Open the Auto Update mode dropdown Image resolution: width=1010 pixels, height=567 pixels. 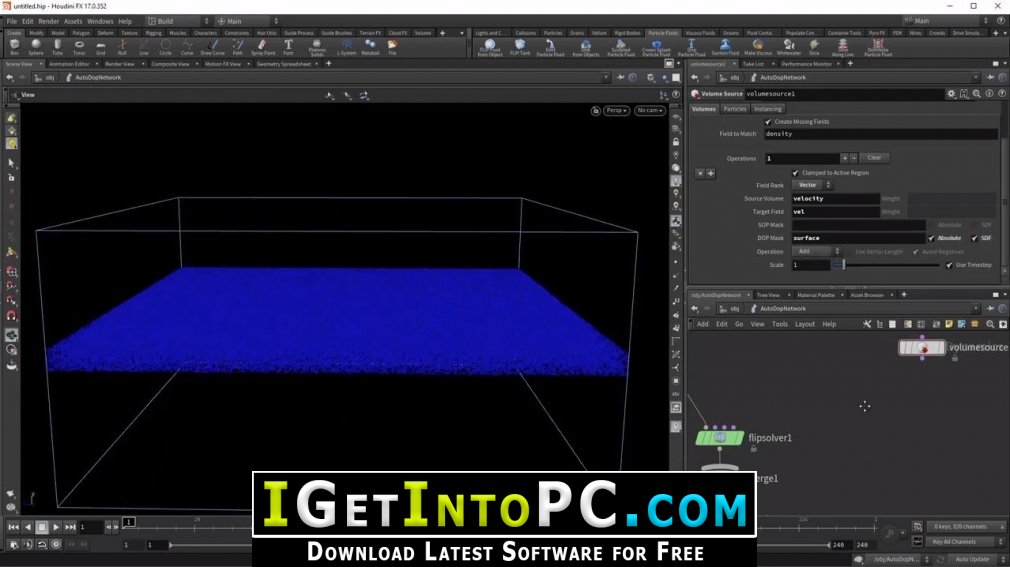pyautogui.click(x=977, y=559)
